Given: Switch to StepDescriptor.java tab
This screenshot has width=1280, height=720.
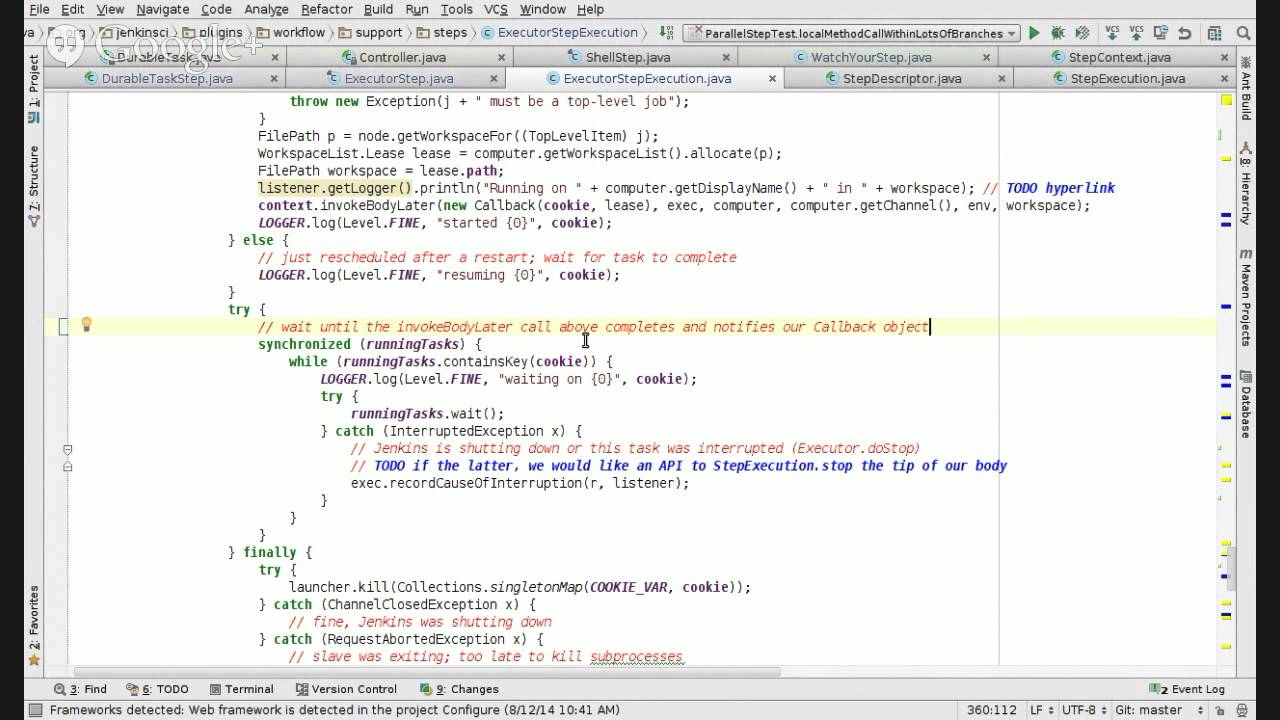Looking at the screenshot, I should point(902,78).
